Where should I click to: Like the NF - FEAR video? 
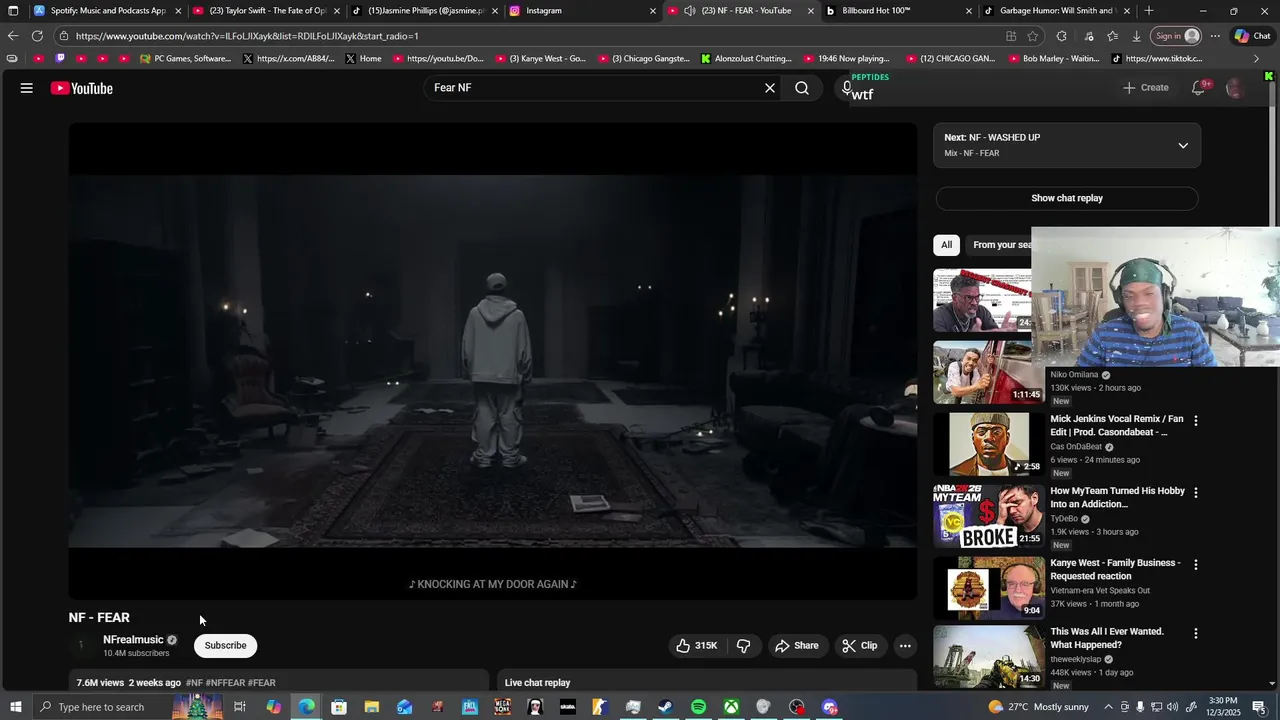click(697, 646)
